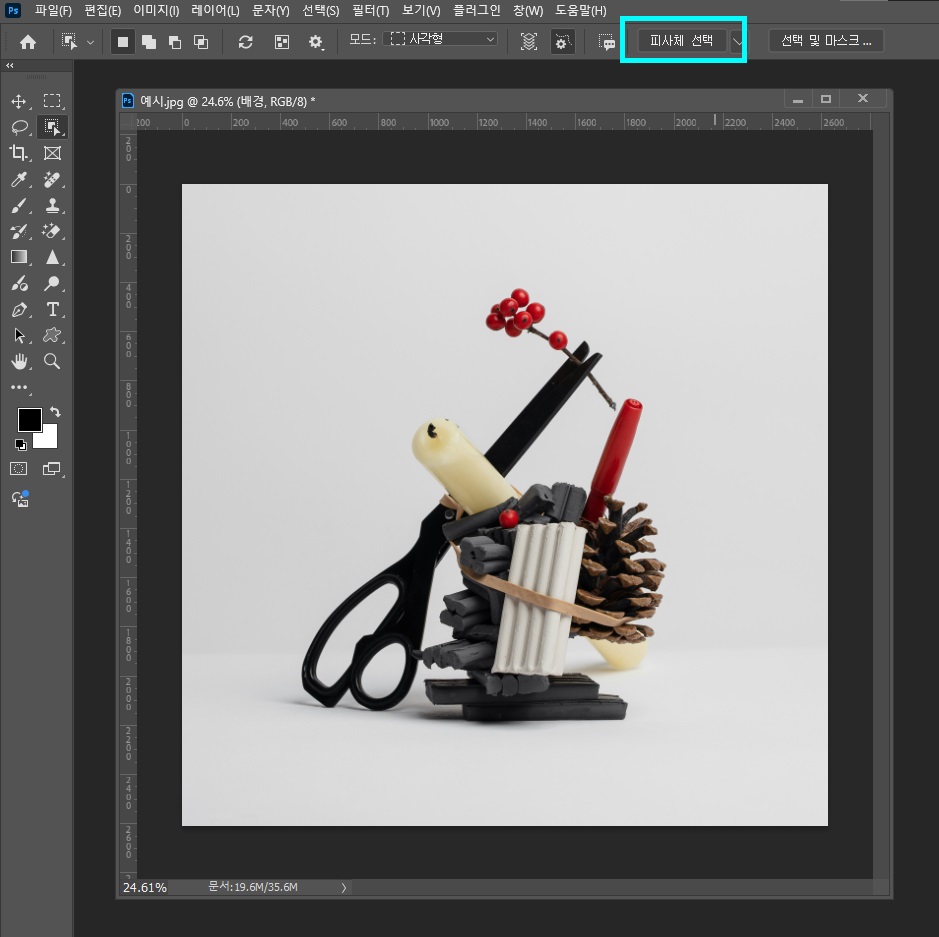Screen dimensions: 939x937
Task: Open the 창(W) menu
Action: click(x=528, y=11)
